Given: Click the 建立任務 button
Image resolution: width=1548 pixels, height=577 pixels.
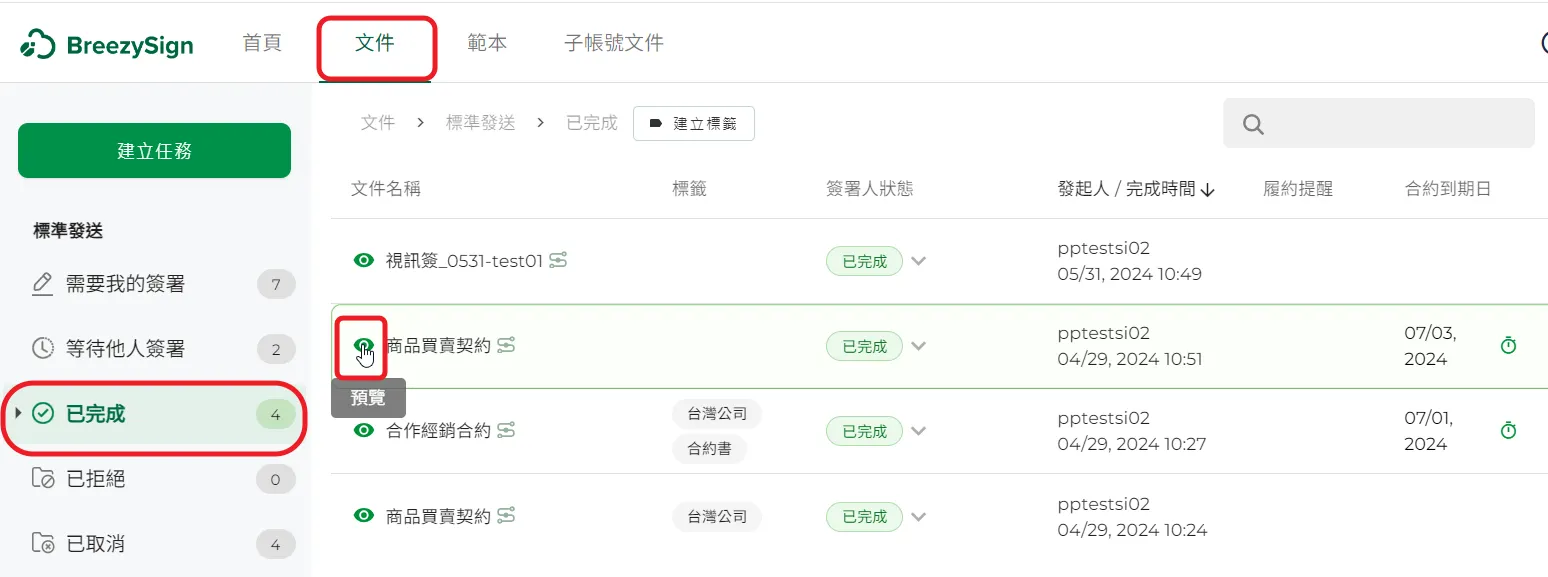Looking at the screenshot, I should pyautogui.click(x=154, y=151).
